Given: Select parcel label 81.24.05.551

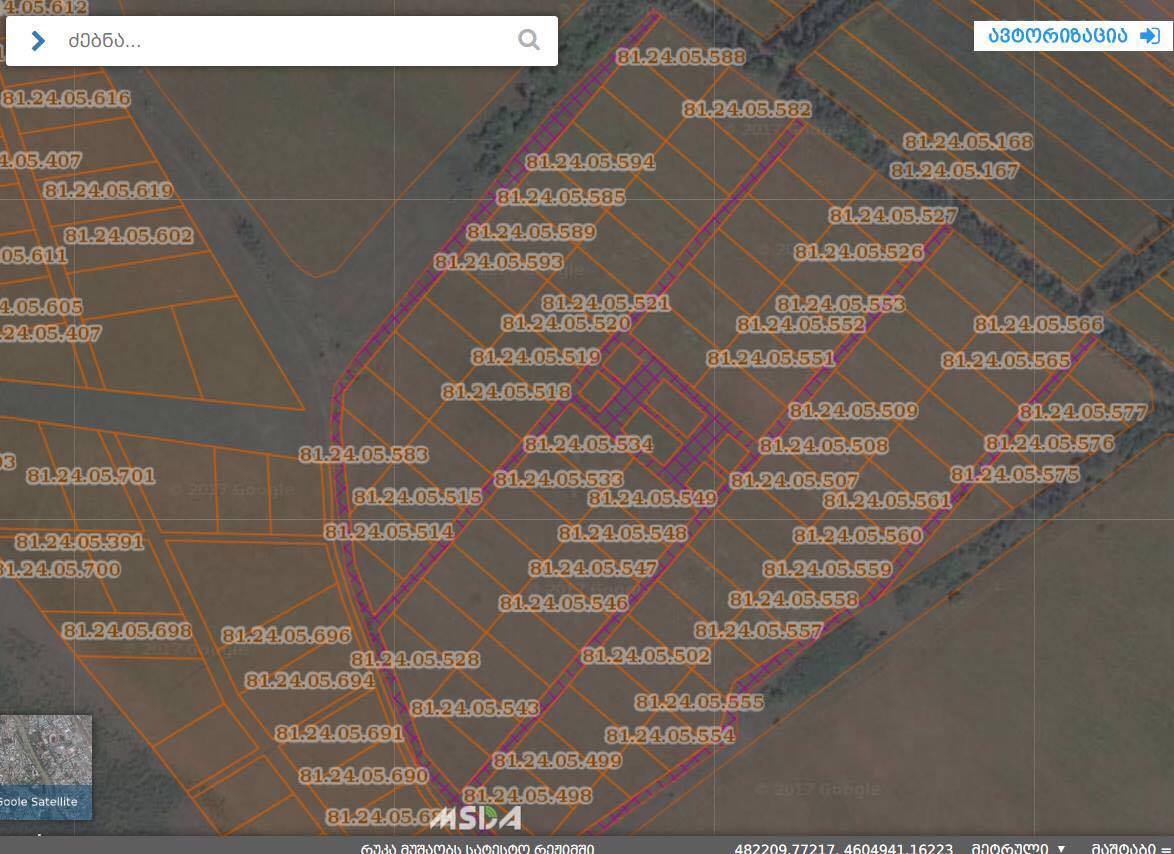Looking at the screenshot, I should tap(770, 359).
